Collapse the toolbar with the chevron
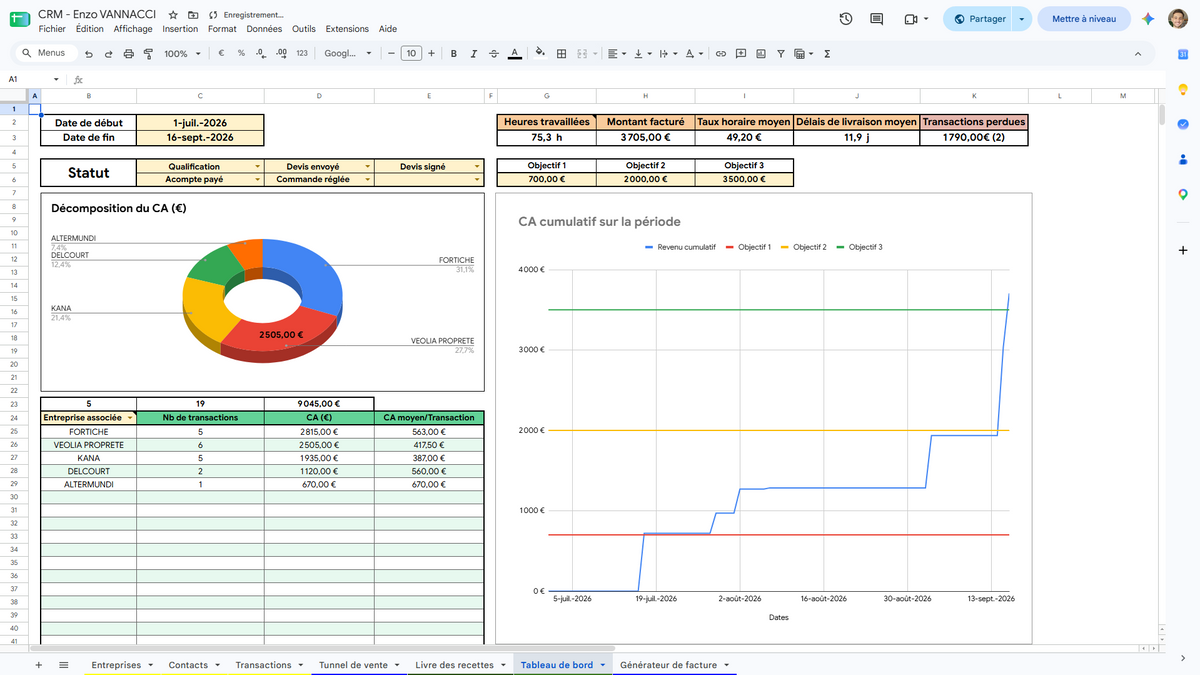1200x675 pixels. click(1139, 54)
